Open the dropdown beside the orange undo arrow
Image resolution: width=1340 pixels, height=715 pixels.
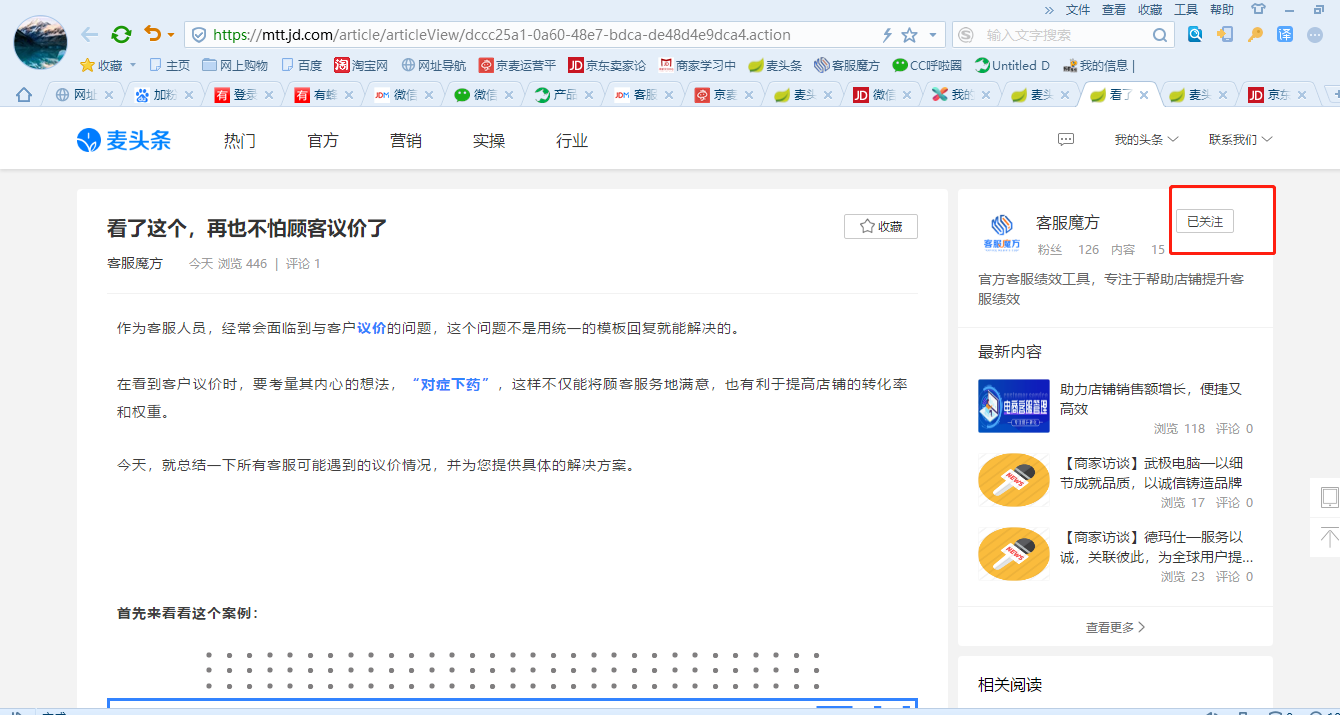(171, 35)
